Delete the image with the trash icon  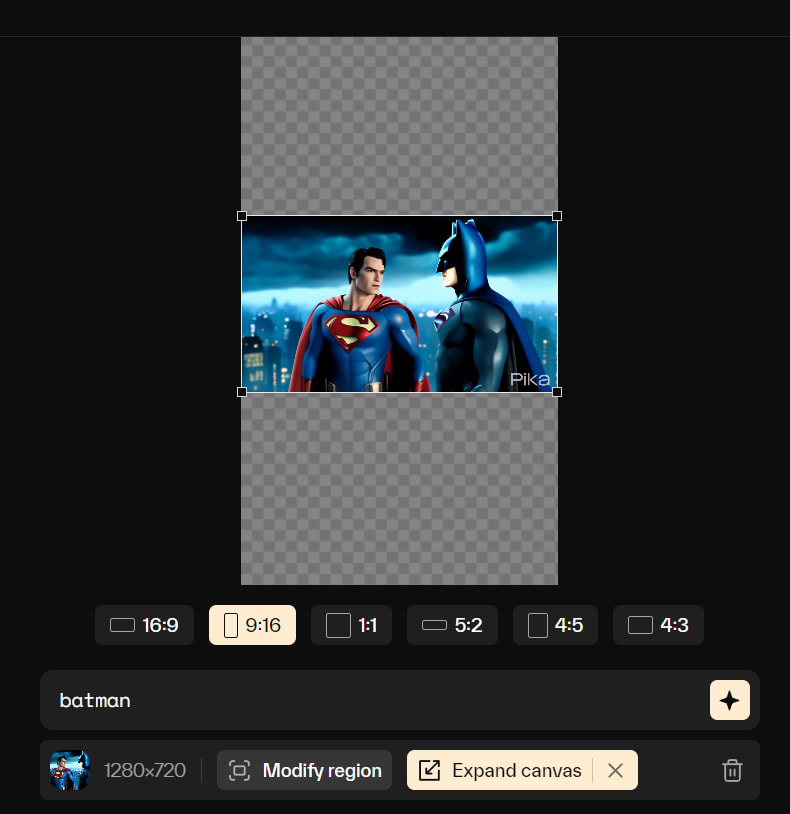(x=732, y=770)
